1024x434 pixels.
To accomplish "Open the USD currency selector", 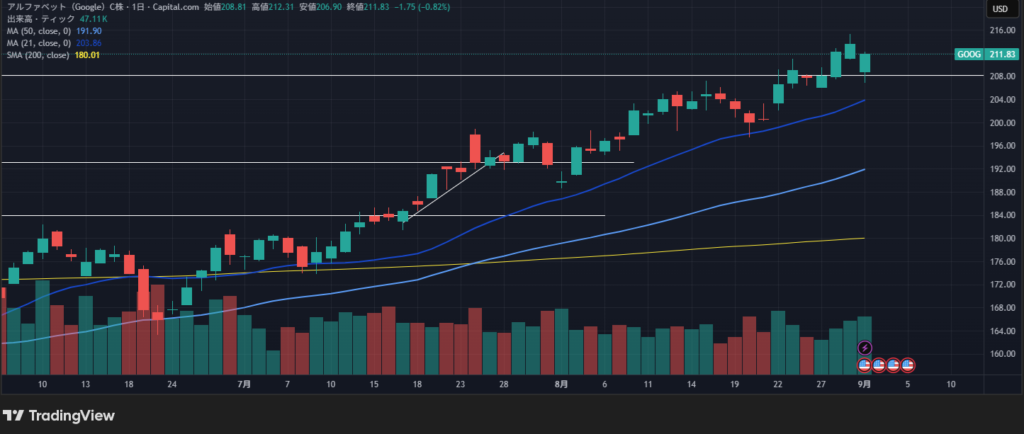I will tap(1000, 8).
